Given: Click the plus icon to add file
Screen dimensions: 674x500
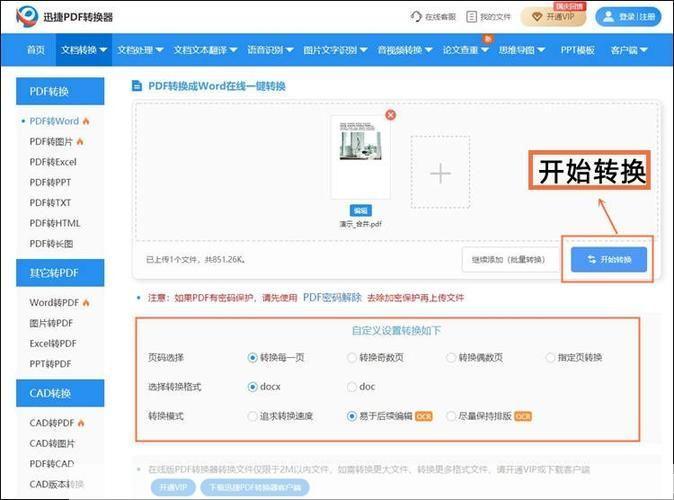Looking at the screenshot, I should pos(440,173).
